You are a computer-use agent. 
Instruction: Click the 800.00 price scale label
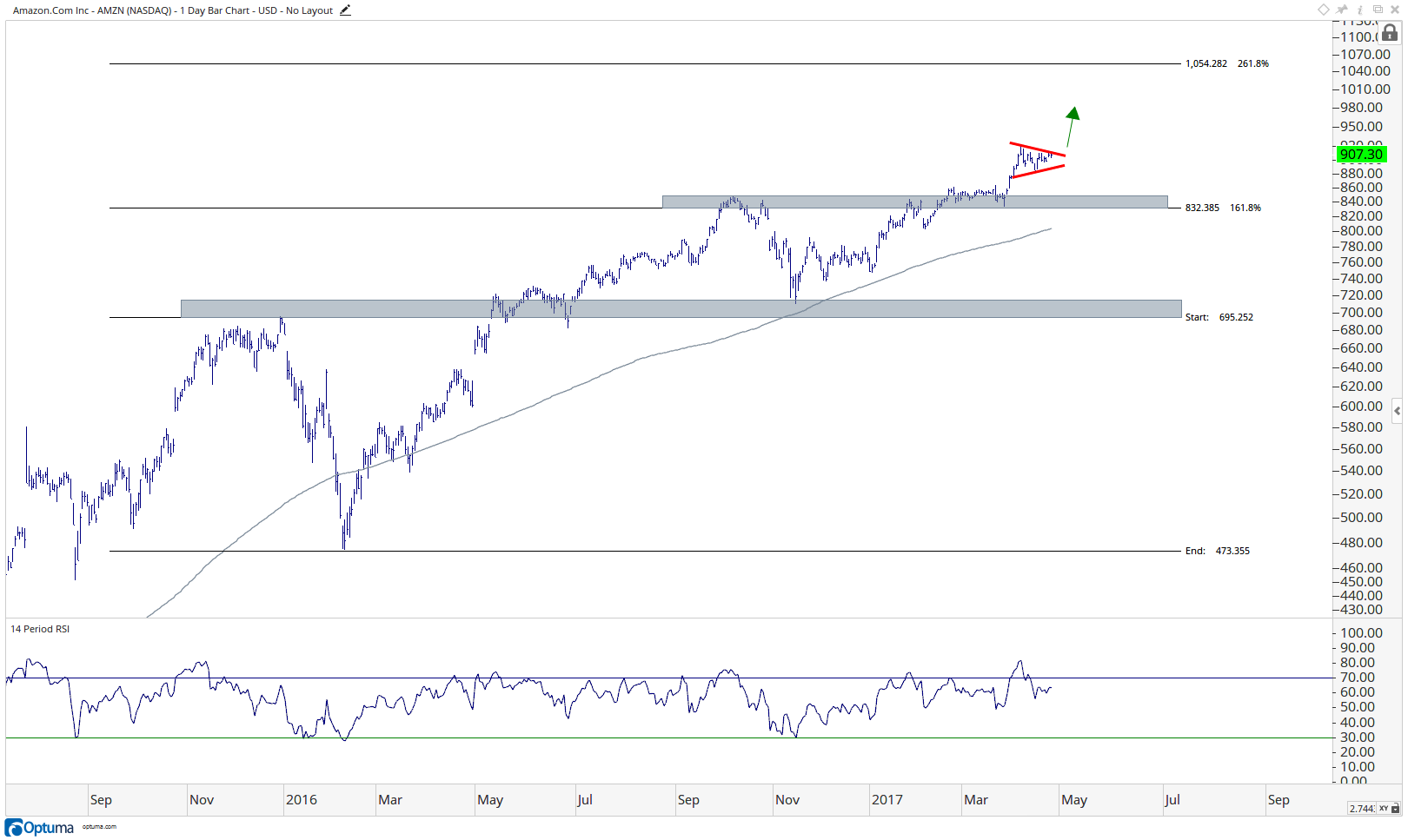pos(1361,231)
